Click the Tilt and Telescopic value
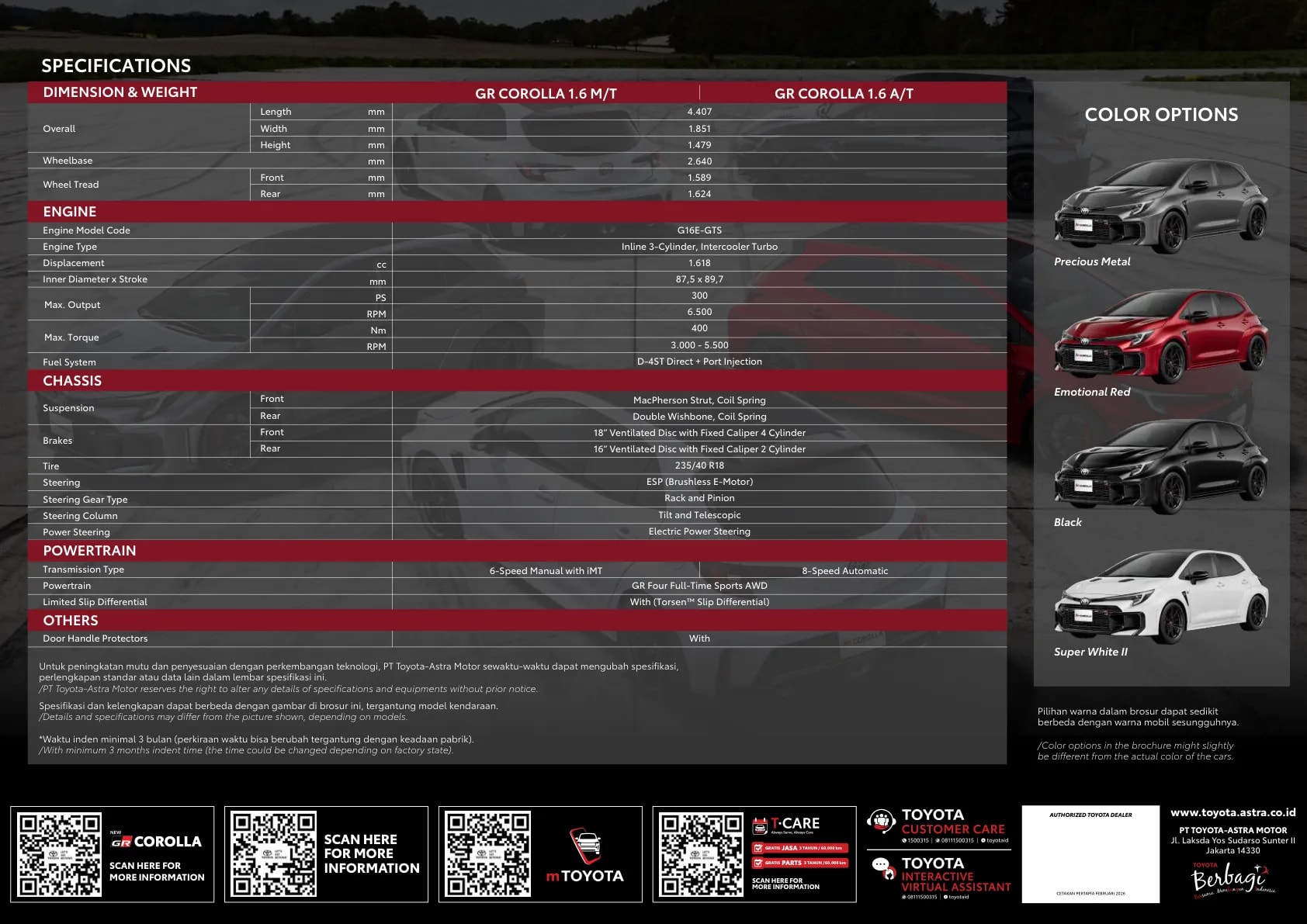 click(x=699, y=515)
